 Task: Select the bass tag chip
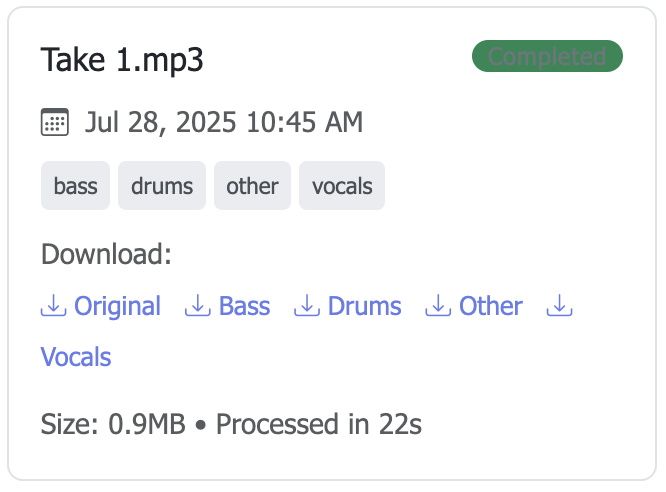pyautogui.click(x=76, y=186)
